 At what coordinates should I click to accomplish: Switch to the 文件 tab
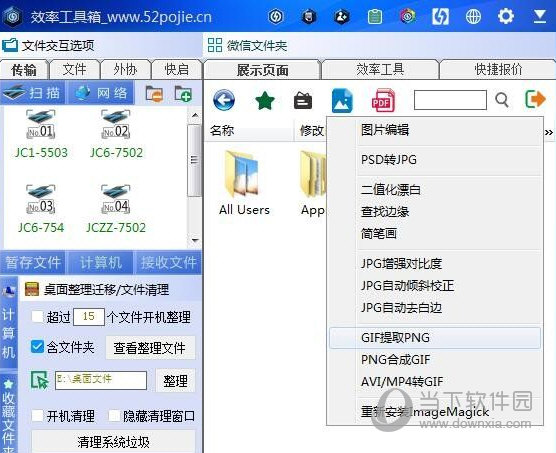pyautogui.click(x=74, y=69)
